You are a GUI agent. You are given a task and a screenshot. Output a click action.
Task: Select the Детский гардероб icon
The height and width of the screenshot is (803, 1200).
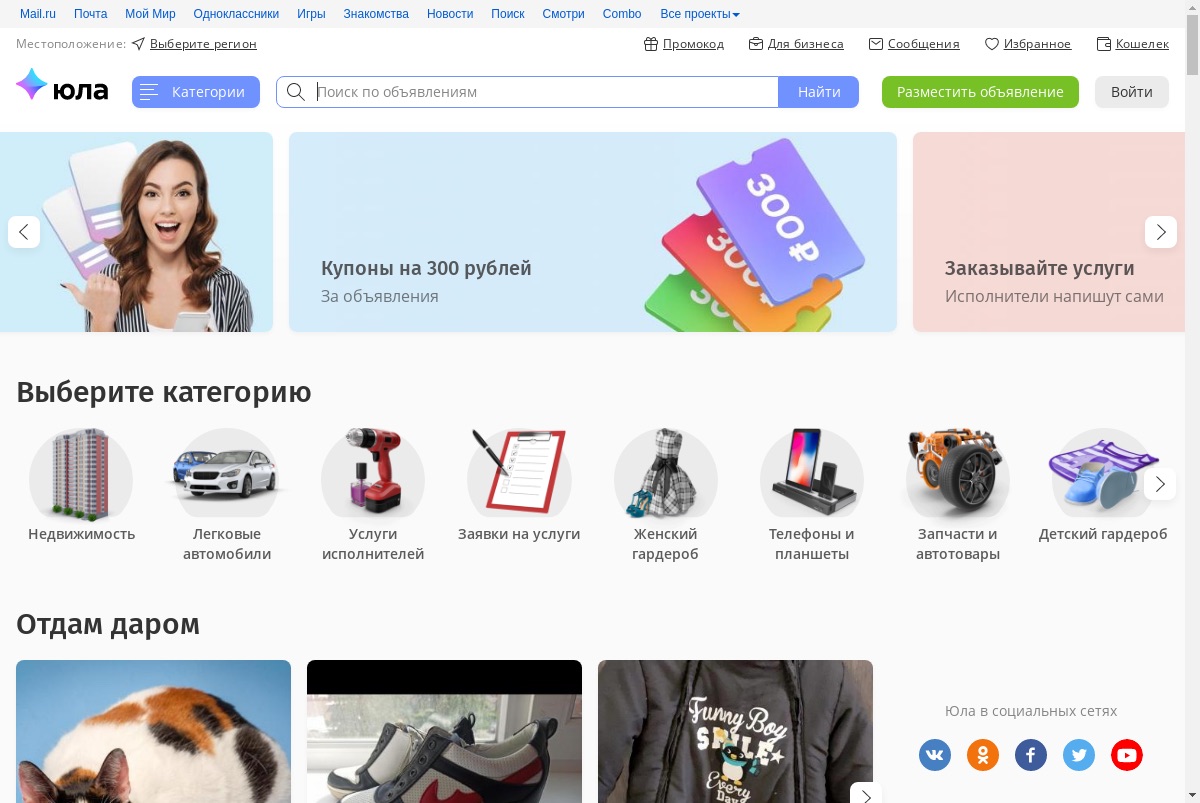pyautogui.click(x=1103, y=475)
